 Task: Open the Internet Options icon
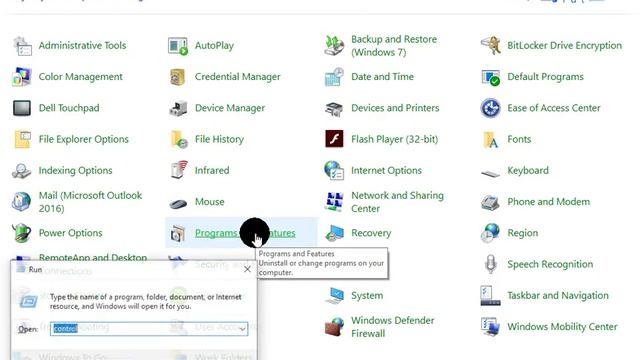(334, 171)
